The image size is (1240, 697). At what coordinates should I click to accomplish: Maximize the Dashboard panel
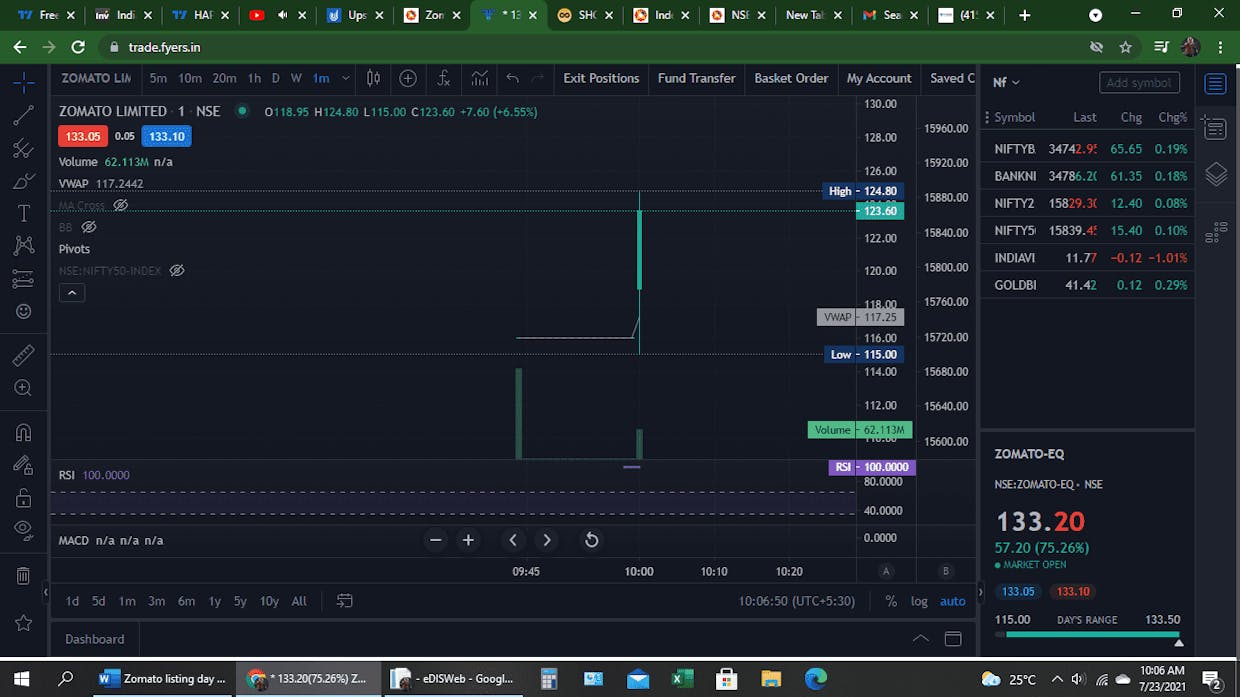pos(953,639)
